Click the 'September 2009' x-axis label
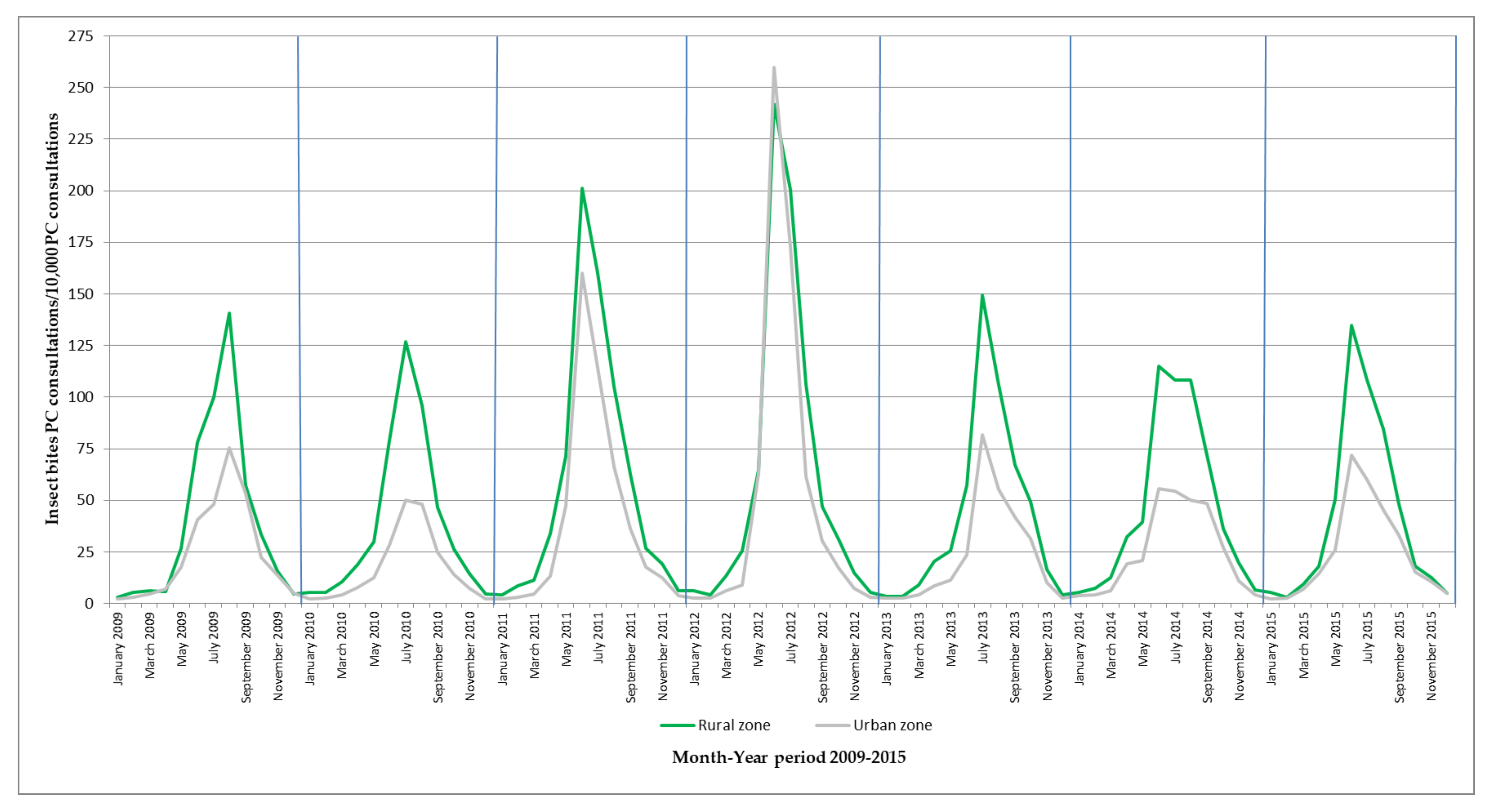This screenshot has height=812, width=1493. pos(246,658)
